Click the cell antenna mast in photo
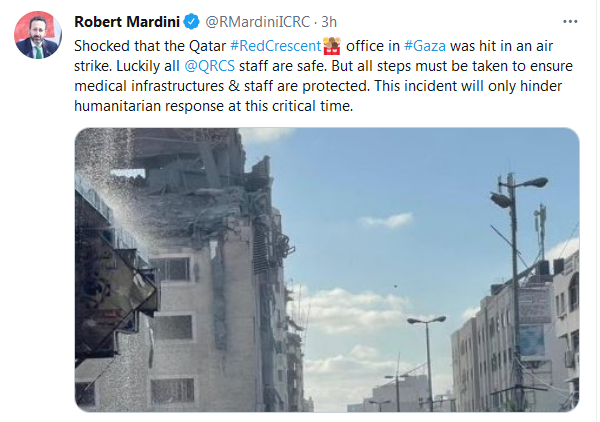This screenshot has height=422, width=600. (540, 231)
